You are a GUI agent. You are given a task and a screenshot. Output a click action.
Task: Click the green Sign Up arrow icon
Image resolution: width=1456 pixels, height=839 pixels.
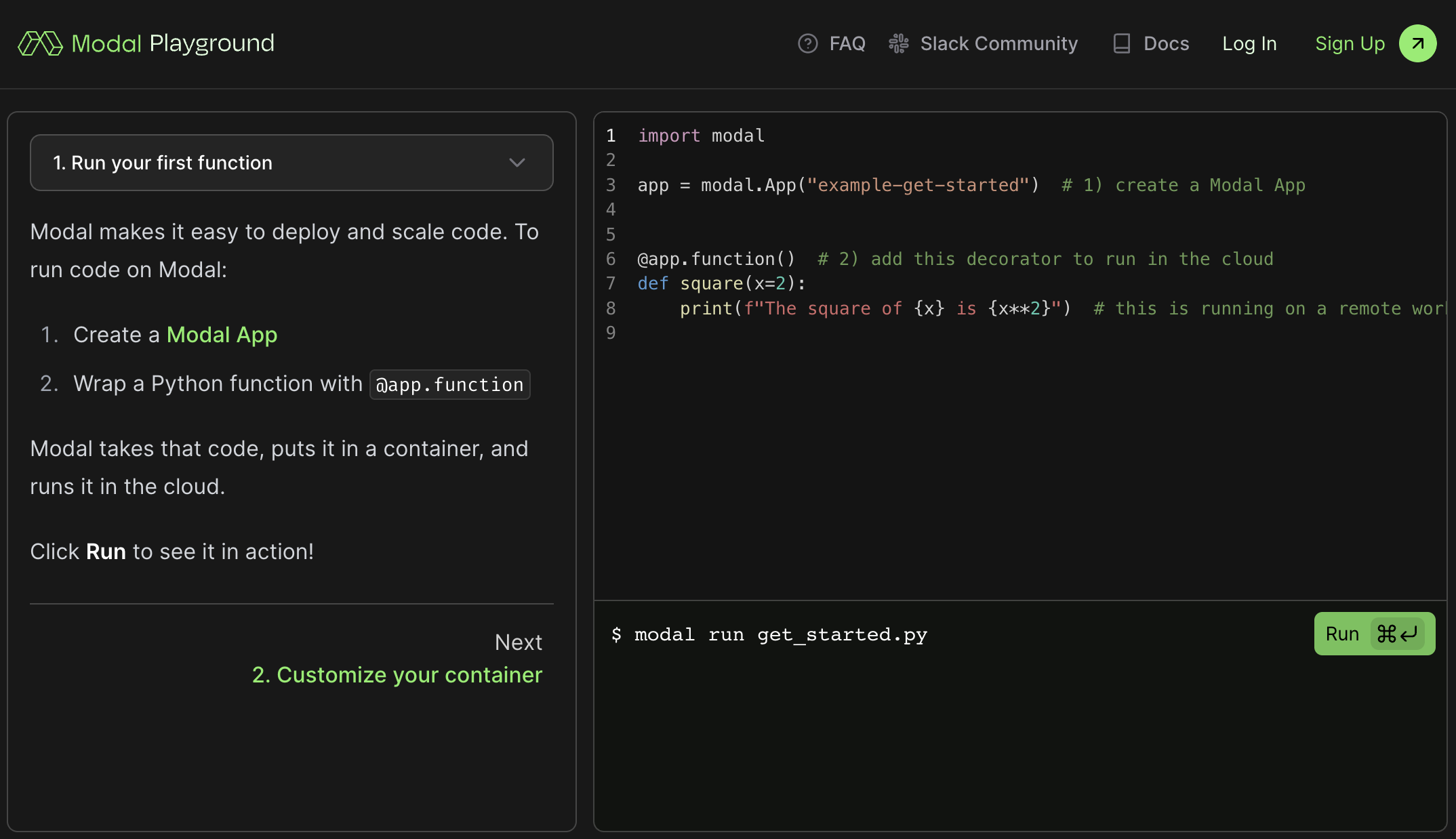coord(1417,43)
